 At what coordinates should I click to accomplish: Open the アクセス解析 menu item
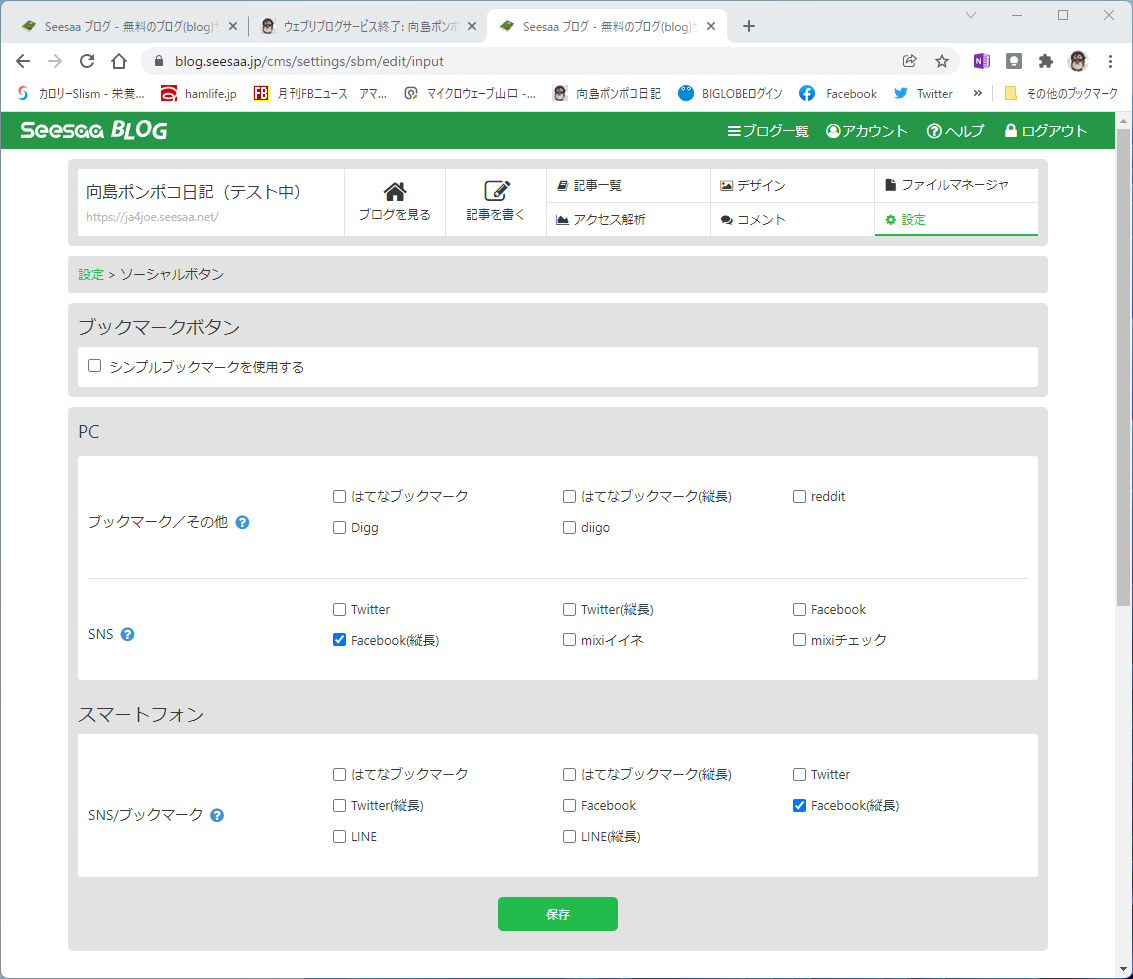click(629, 220)
